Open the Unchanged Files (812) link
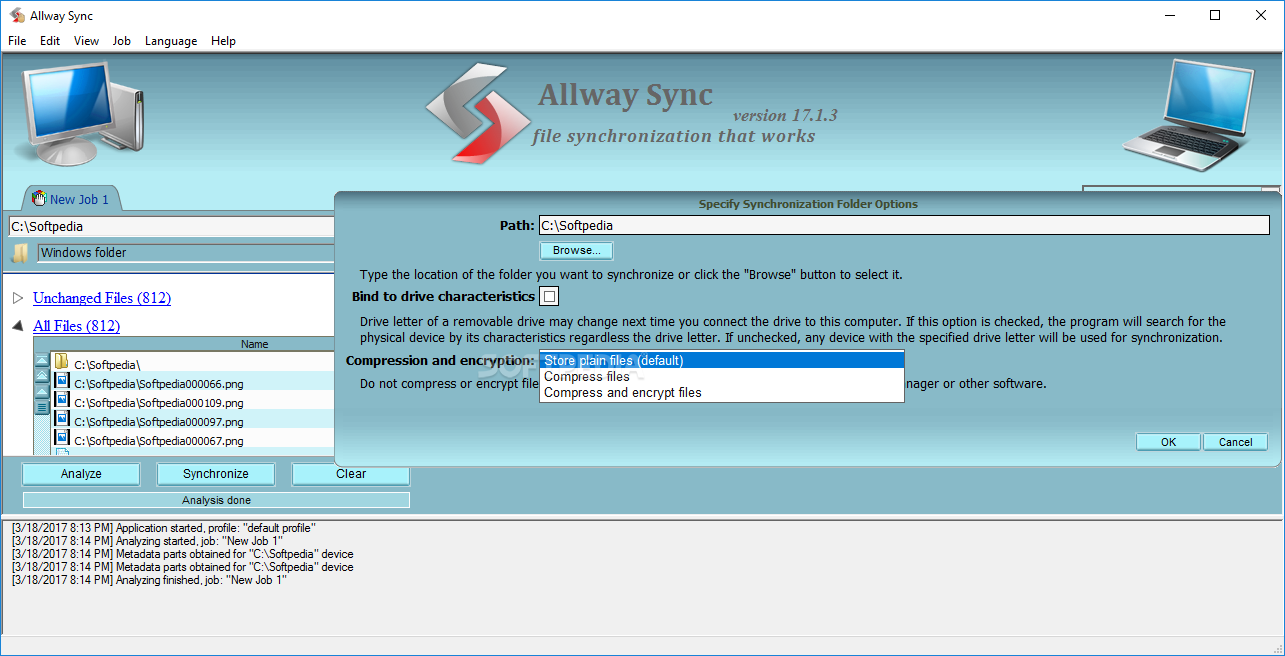The height and width of the screenshot is (656, 1285). [102, 298]
